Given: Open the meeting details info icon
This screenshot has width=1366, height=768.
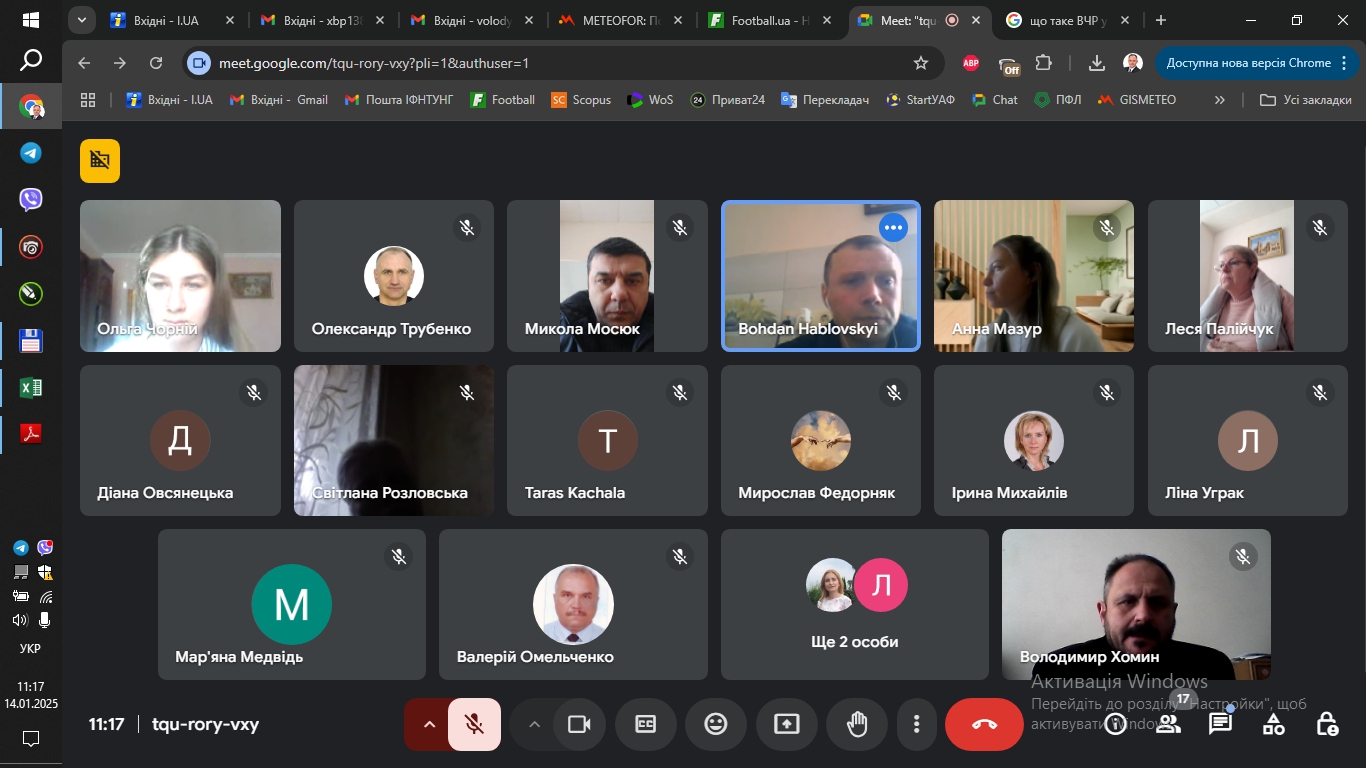Looking at the screenshot, I should [1115, 724].
